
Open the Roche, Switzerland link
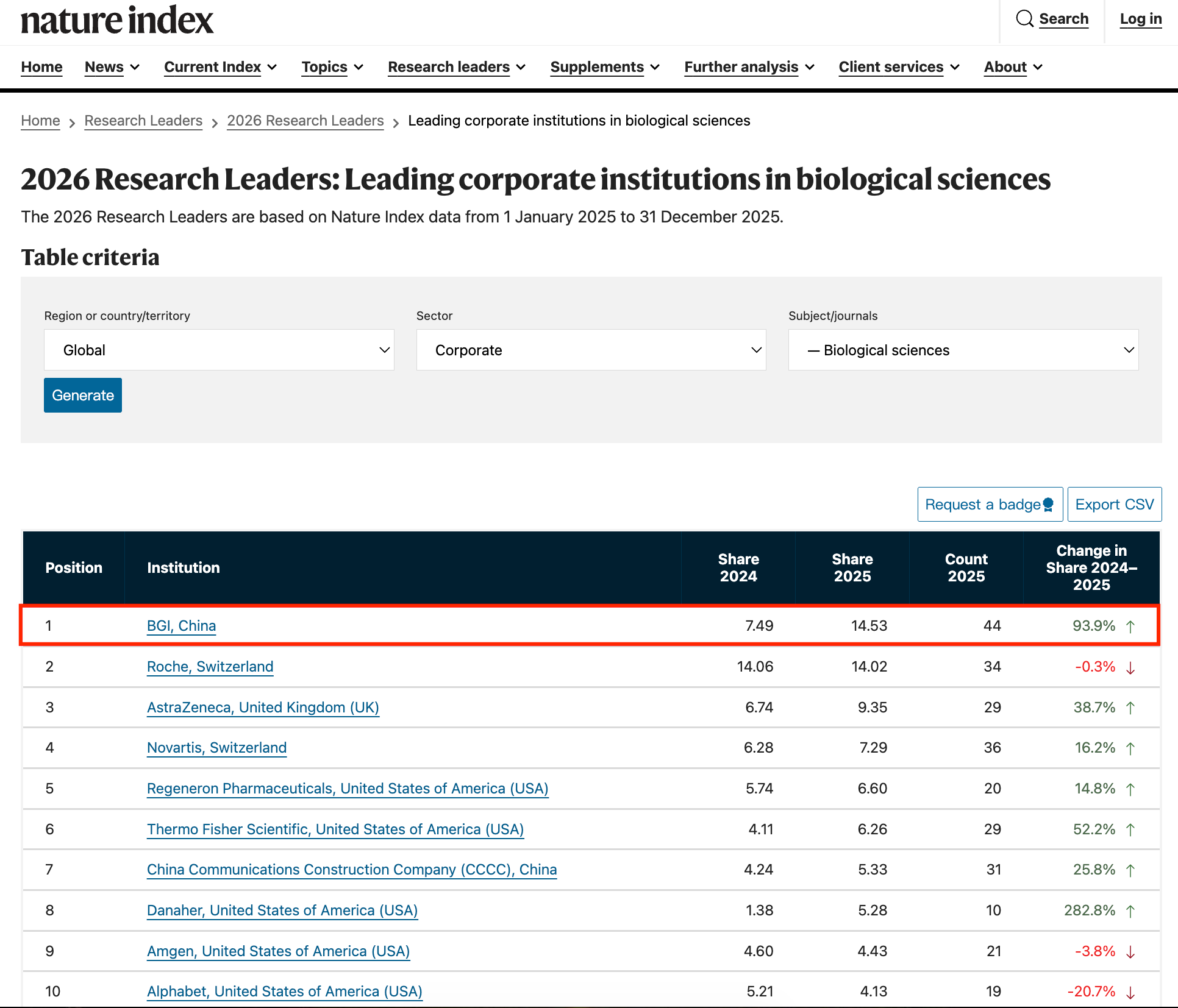[x=210, y=667]
